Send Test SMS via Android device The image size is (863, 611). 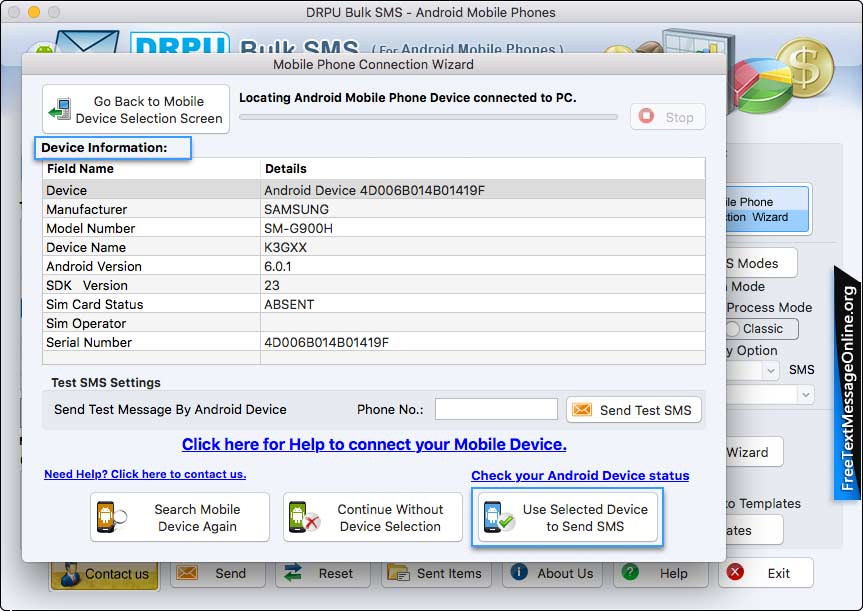tap(634, 410)
